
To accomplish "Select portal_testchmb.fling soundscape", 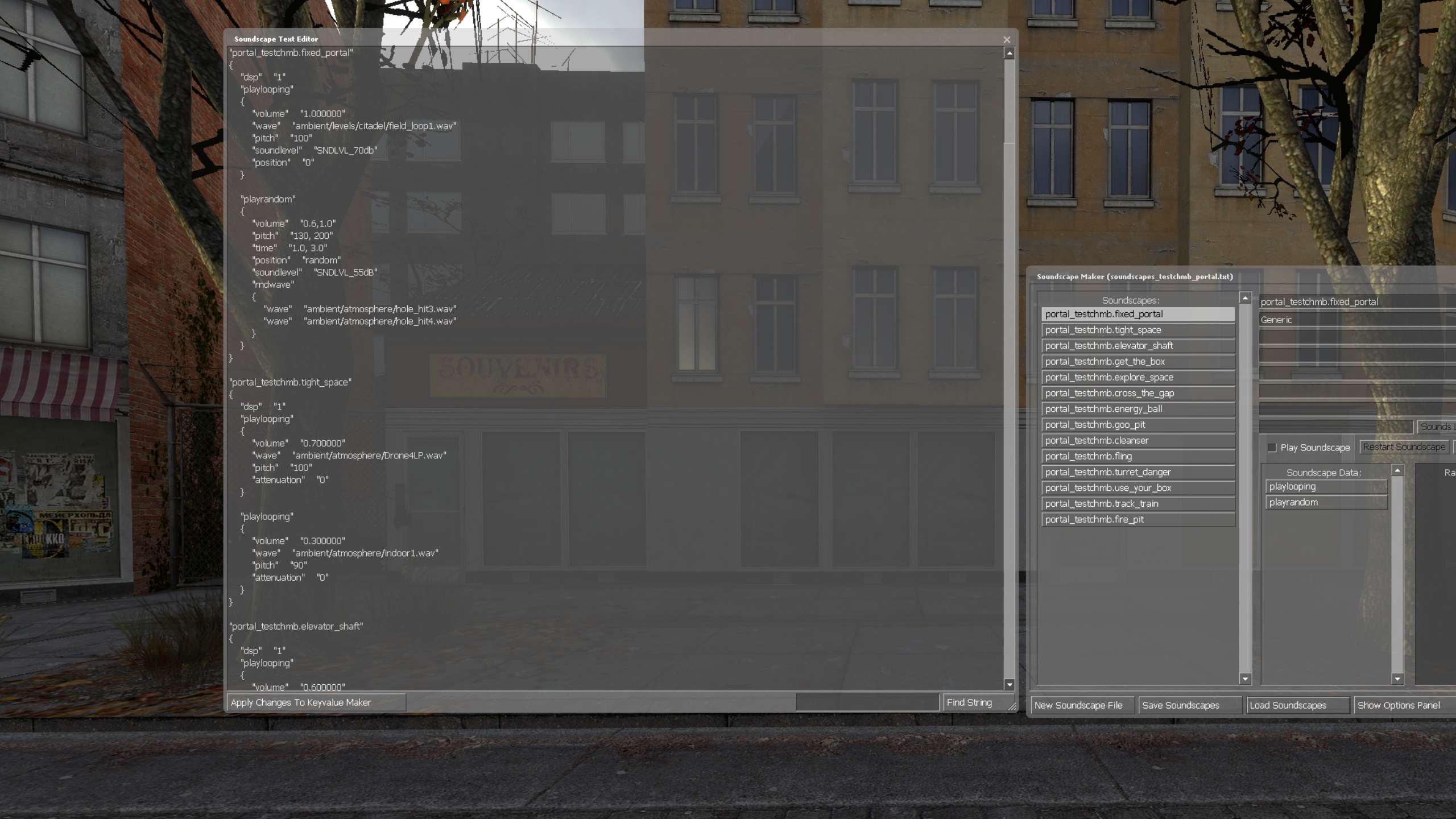I will coord(1138,456).
